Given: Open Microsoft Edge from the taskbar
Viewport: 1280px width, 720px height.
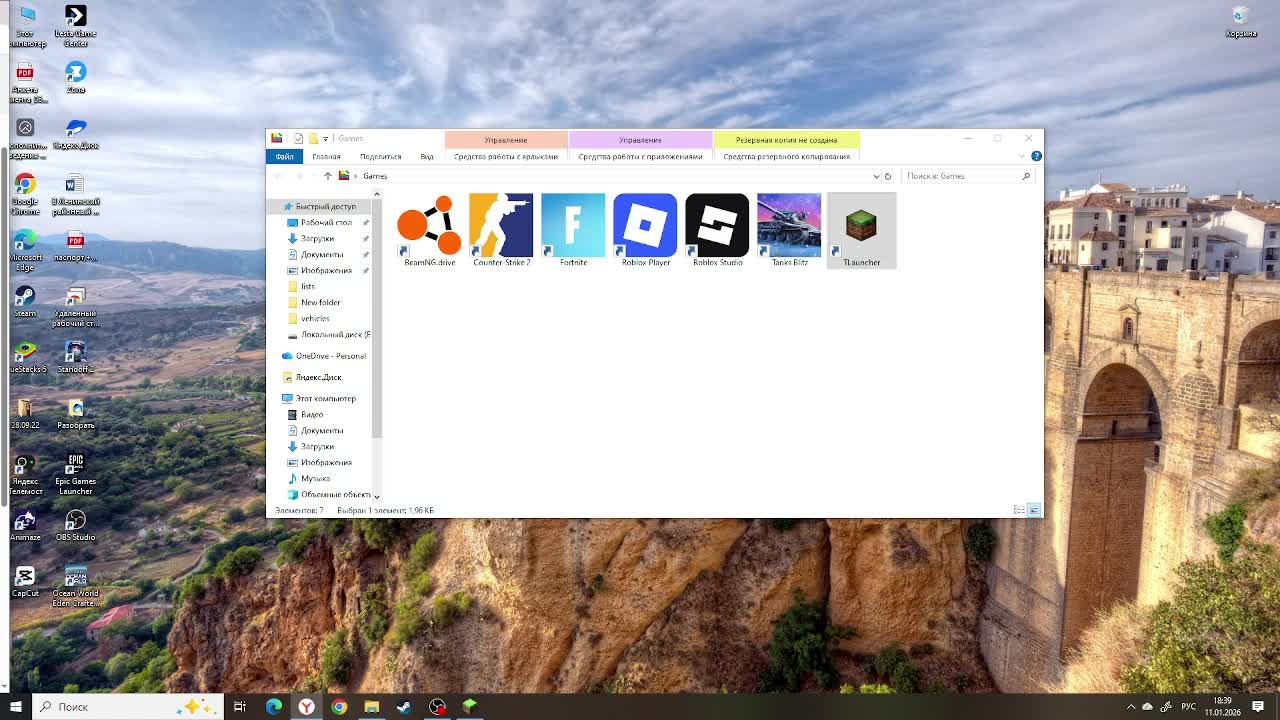Looking at the screenshot, I should (273, 707).
